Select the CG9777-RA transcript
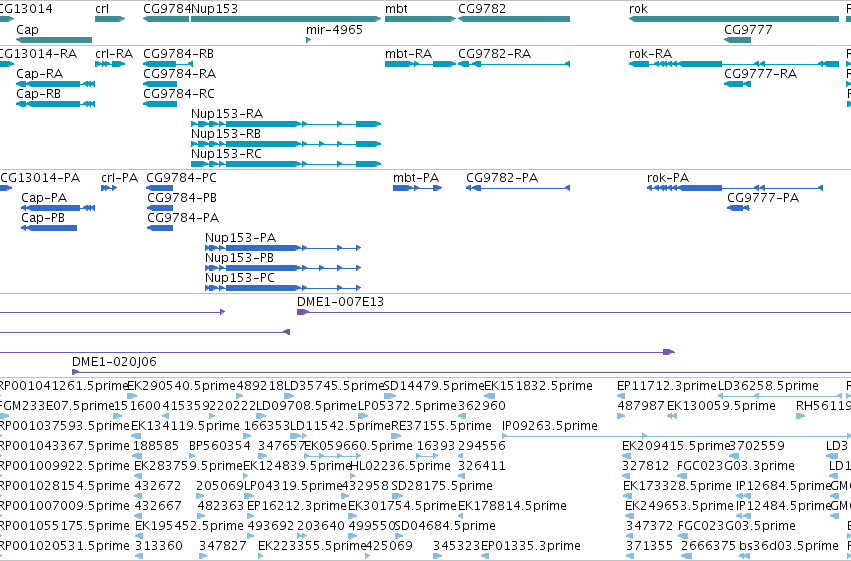 pos(738,84)
